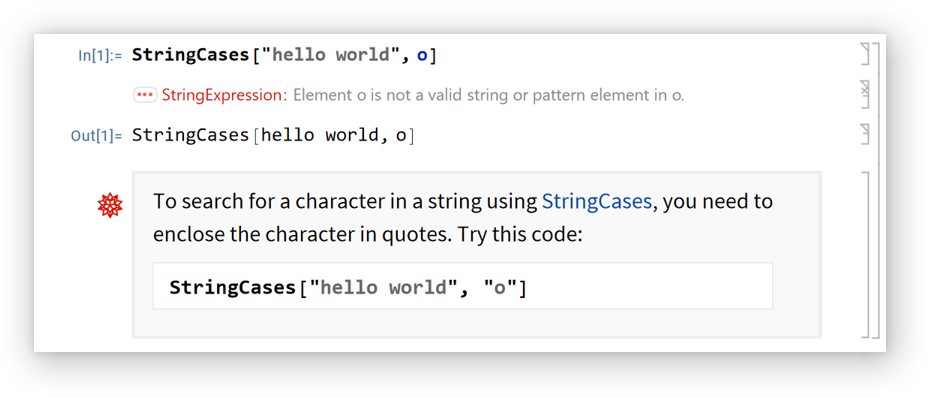928x398 pixels.
Task: Click StringCases function name in In[1]
Action: coord(192,56)
